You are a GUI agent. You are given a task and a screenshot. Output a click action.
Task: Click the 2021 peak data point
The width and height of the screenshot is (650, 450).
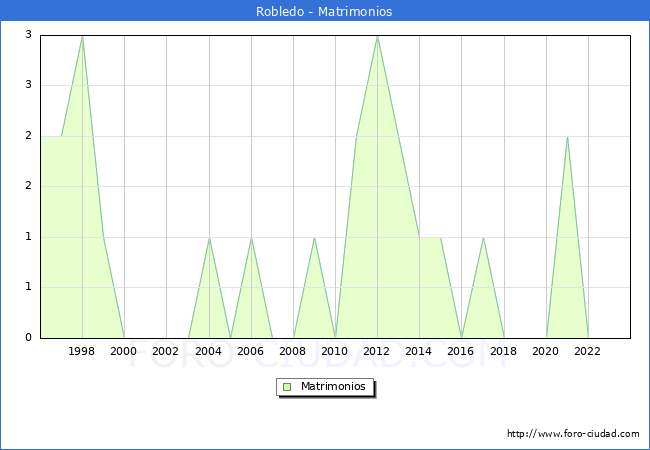coord(567,137)
